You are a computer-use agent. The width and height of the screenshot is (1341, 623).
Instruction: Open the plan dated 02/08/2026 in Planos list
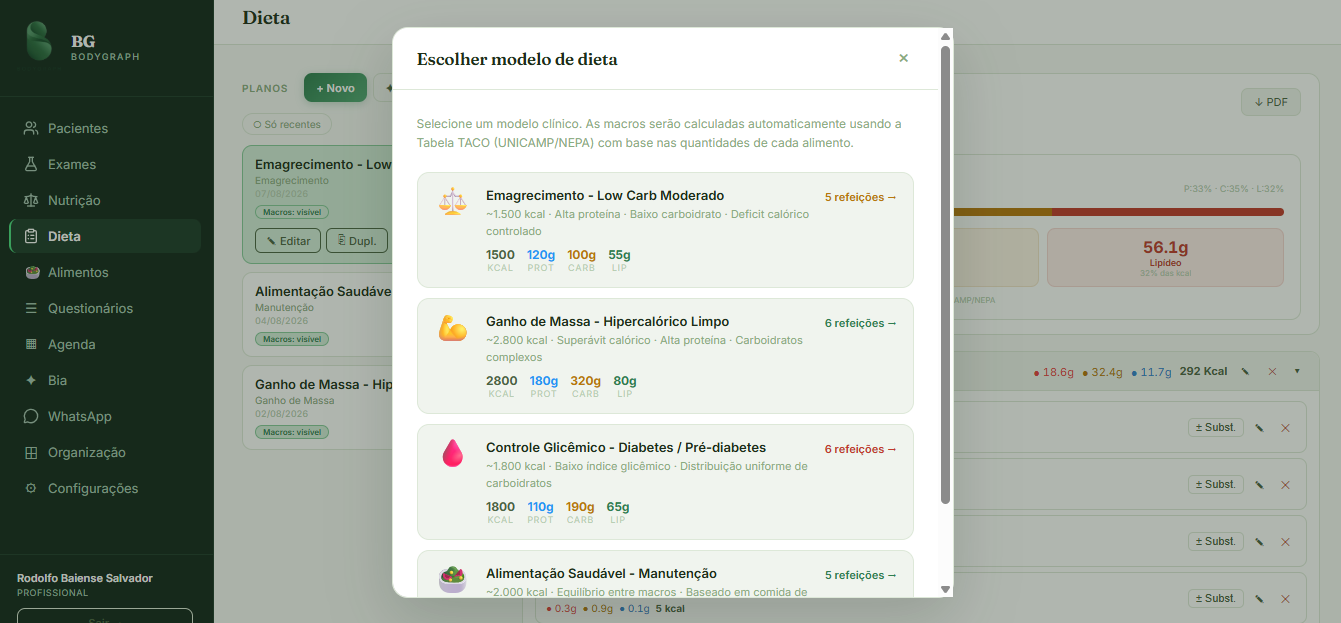point(318,407)
